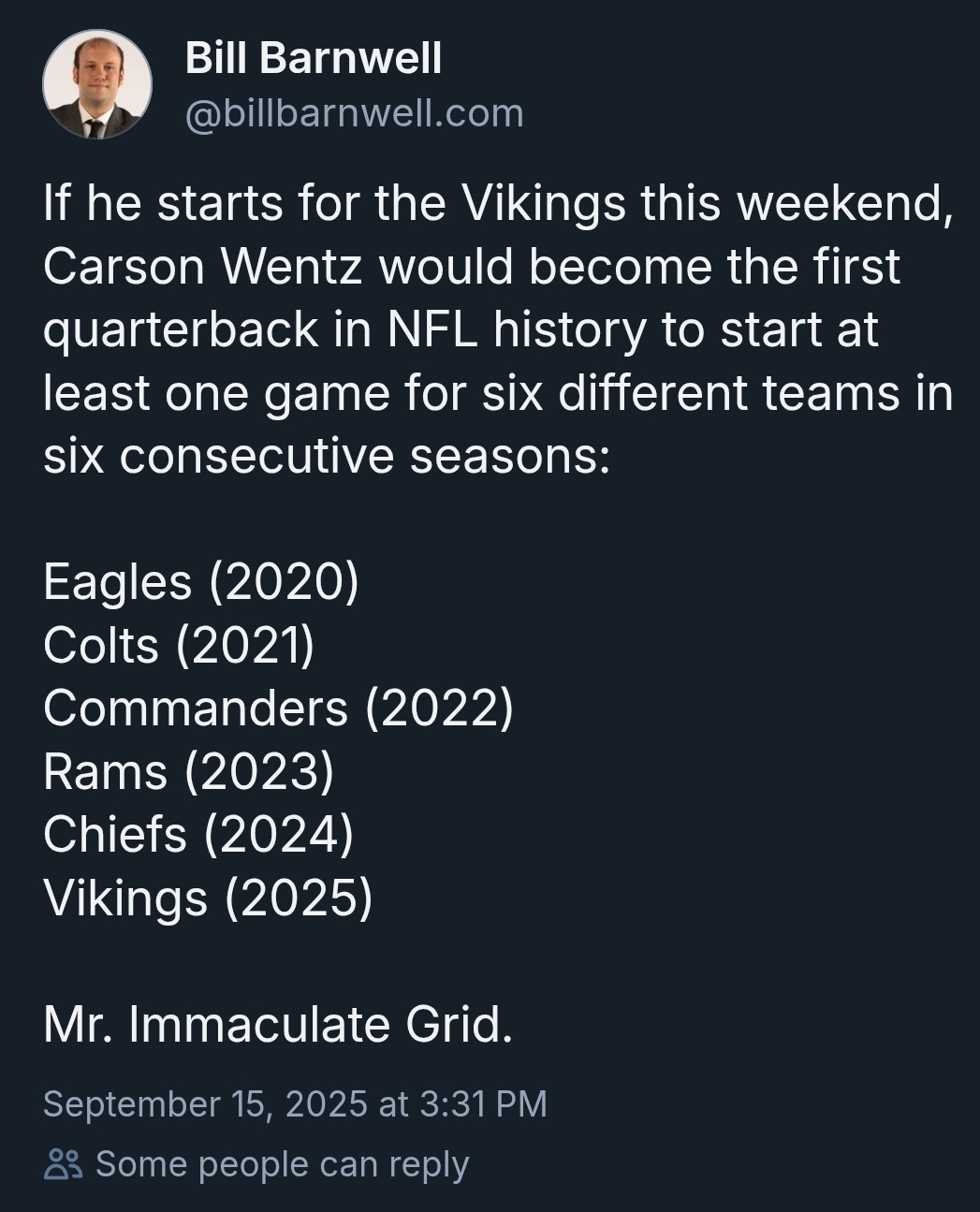Select the Rams (2023) line
Image resolution: width=980 pixels, height=1212 pixels.
(x=188, y=771)
